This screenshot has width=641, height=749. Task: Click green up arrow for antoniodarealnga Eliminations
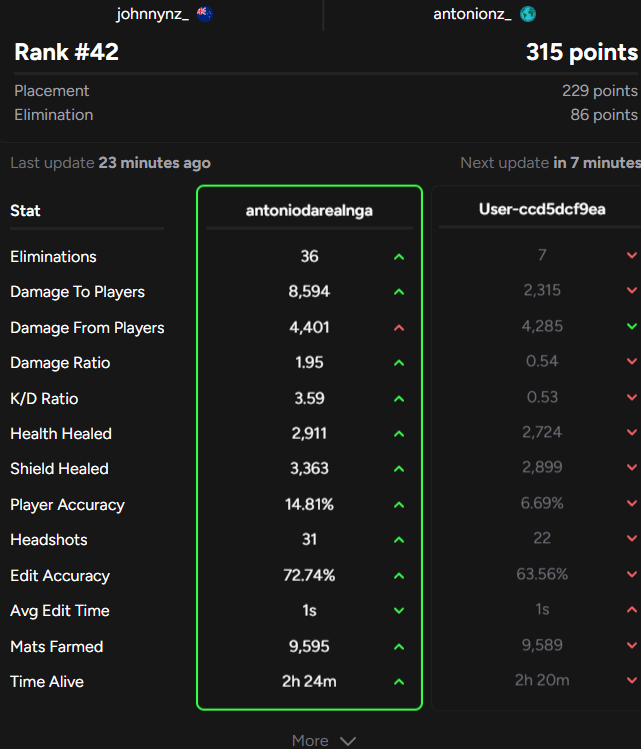pyautogui.click(x=399, y=257)
